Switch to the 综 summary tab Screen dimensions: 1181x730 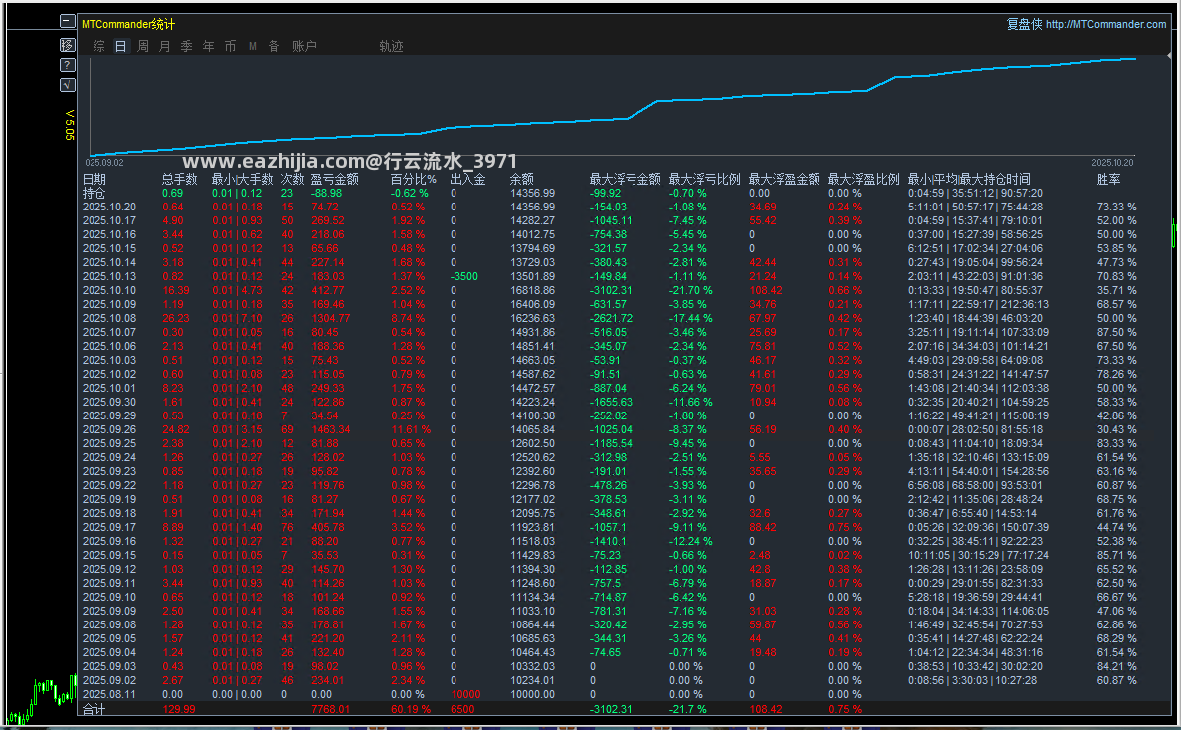99,47
